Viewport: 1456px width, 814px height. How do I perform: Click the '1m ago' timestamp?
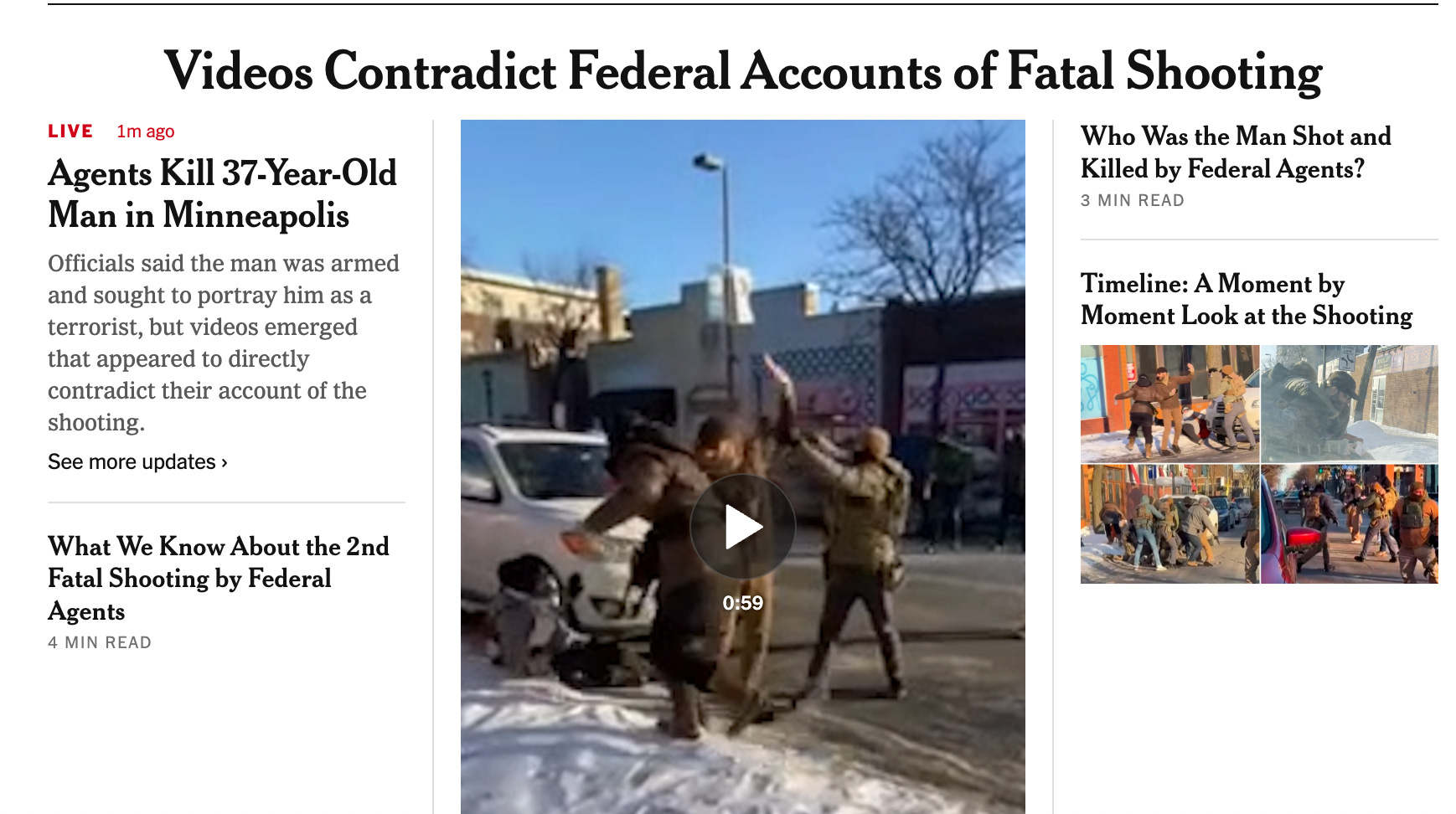click(146, 131)
